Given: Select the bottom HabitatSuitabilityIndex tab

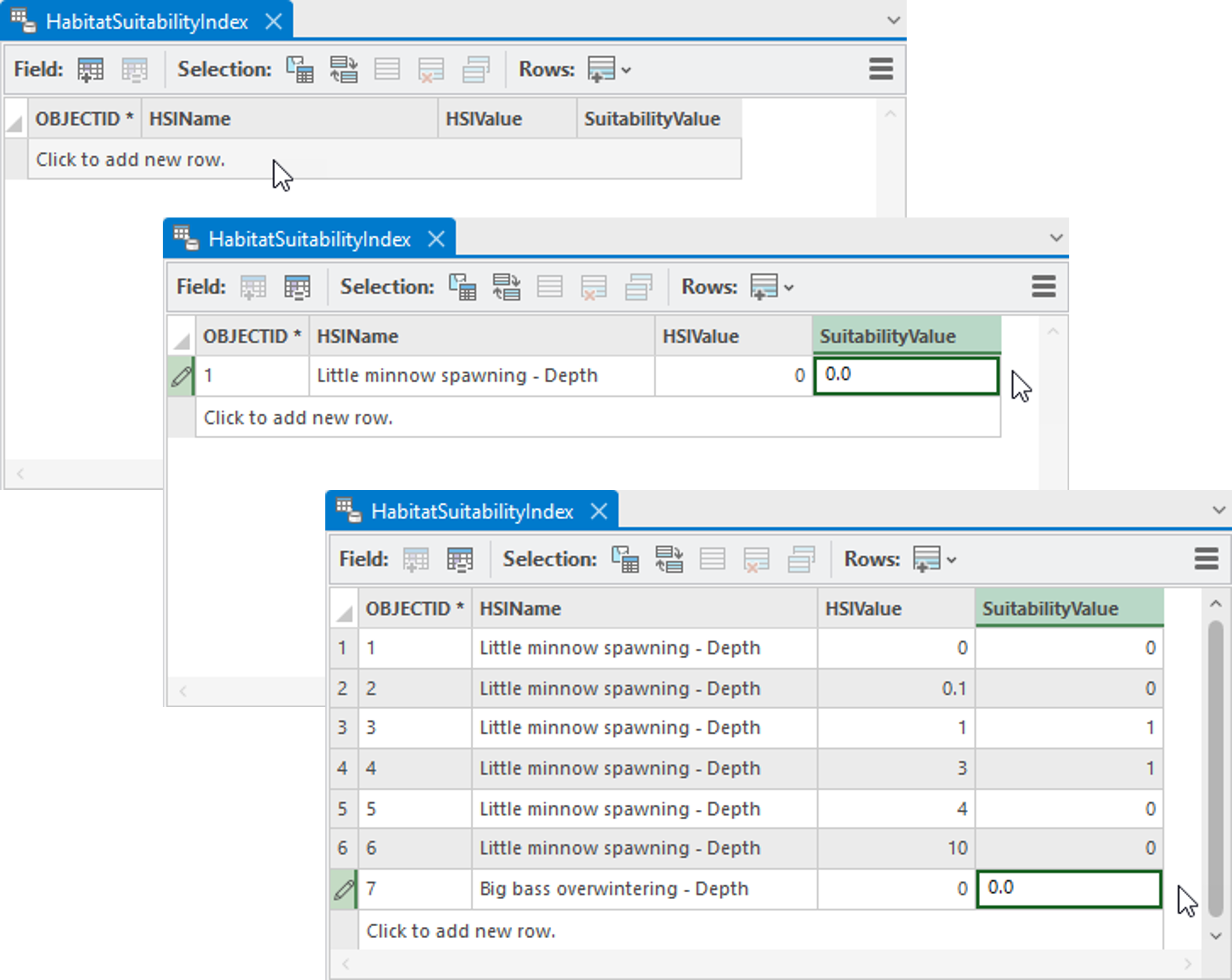Looking at the screenshot, I should point(471,511).
